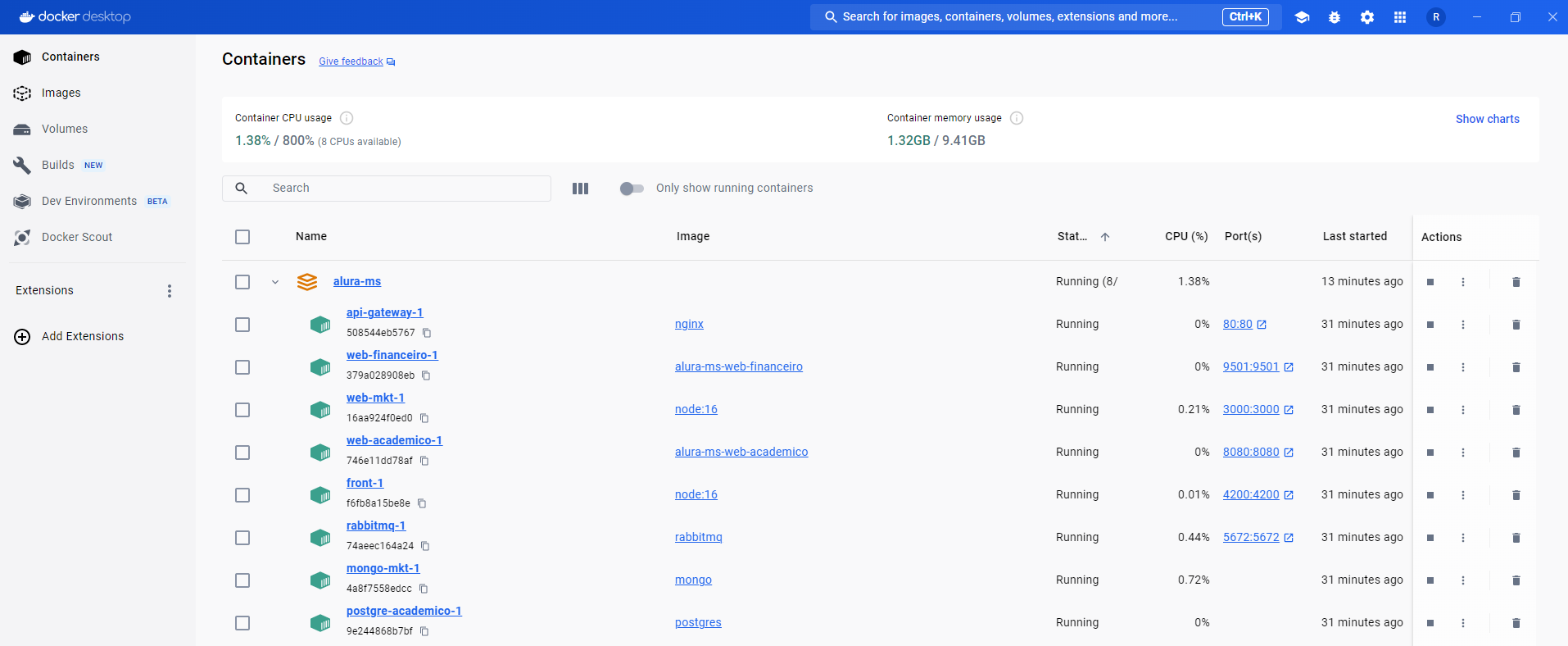Click the Name column header

pyautogui.click(x=311, y=236)
